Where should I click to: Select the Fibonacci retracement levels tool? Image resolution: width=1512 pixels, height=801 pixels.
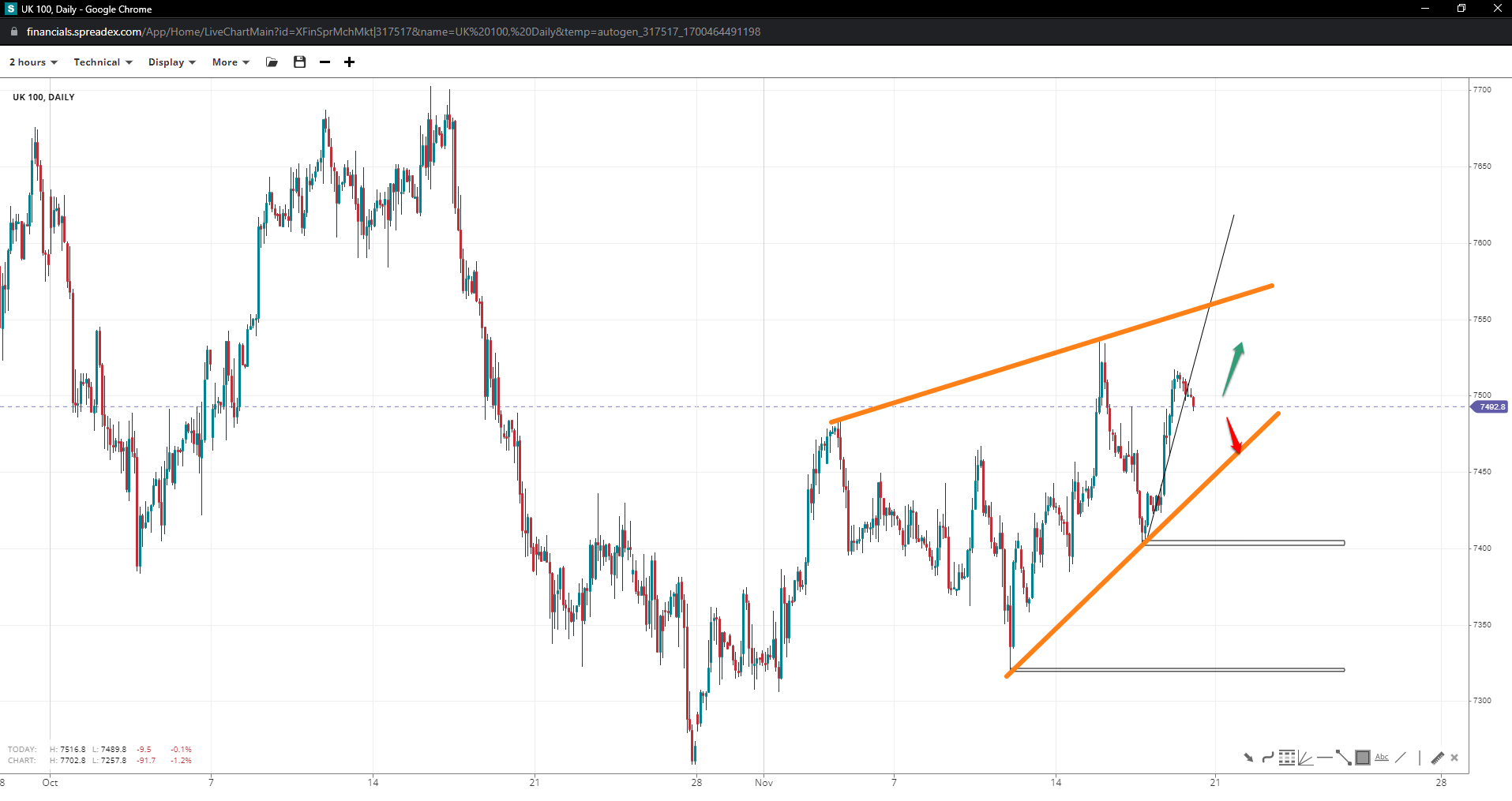coord(1287,758)
